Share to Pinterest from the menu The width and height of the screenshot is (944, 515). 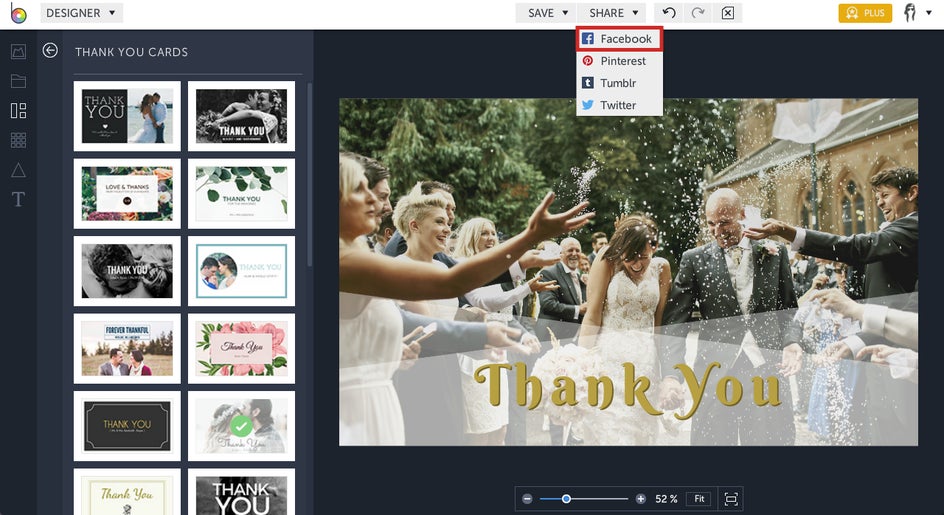(620, 61)
